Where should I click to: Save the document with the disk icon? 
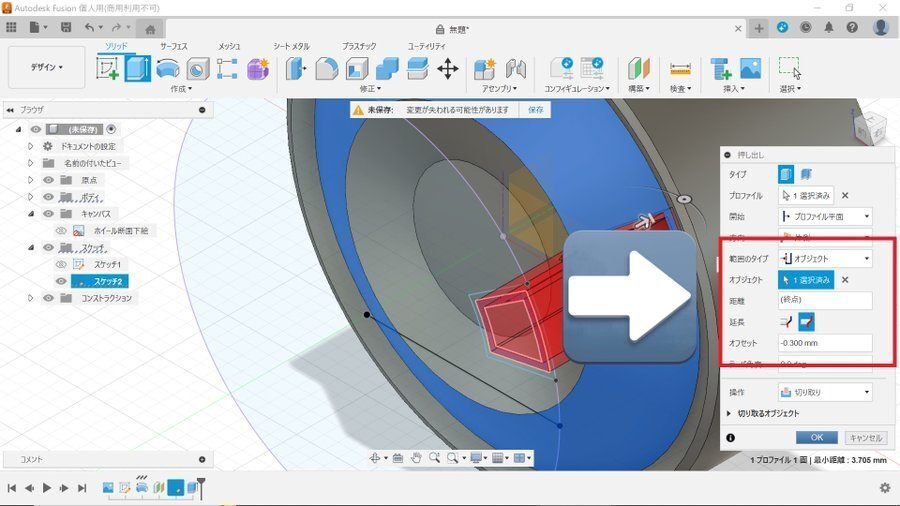[x=66, y=27]
